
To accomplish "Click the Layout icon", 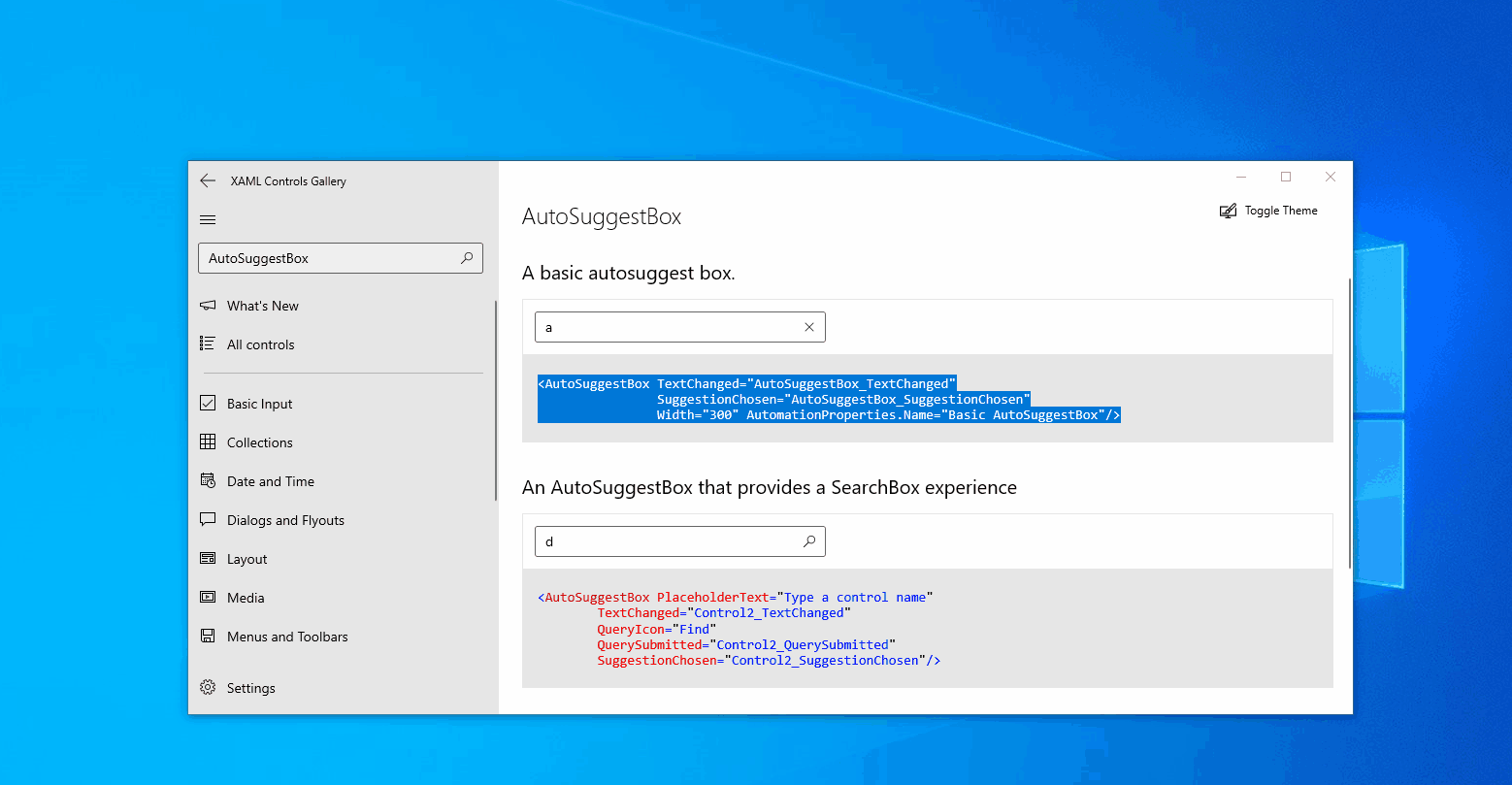I will [x=208, y=558].
